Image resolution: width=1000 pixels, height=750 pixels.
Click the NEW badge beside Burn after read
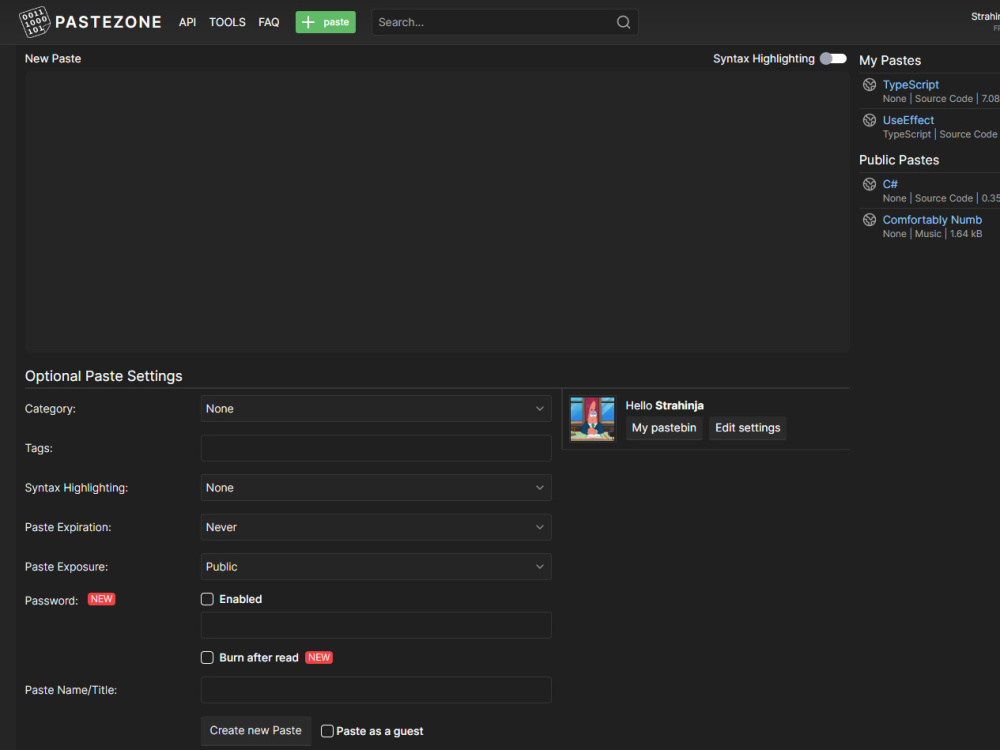pos(319,658)
